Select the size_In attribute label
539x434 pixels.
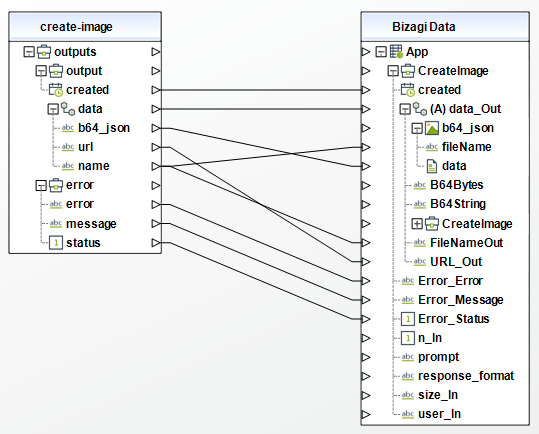(x=438, y=395)
